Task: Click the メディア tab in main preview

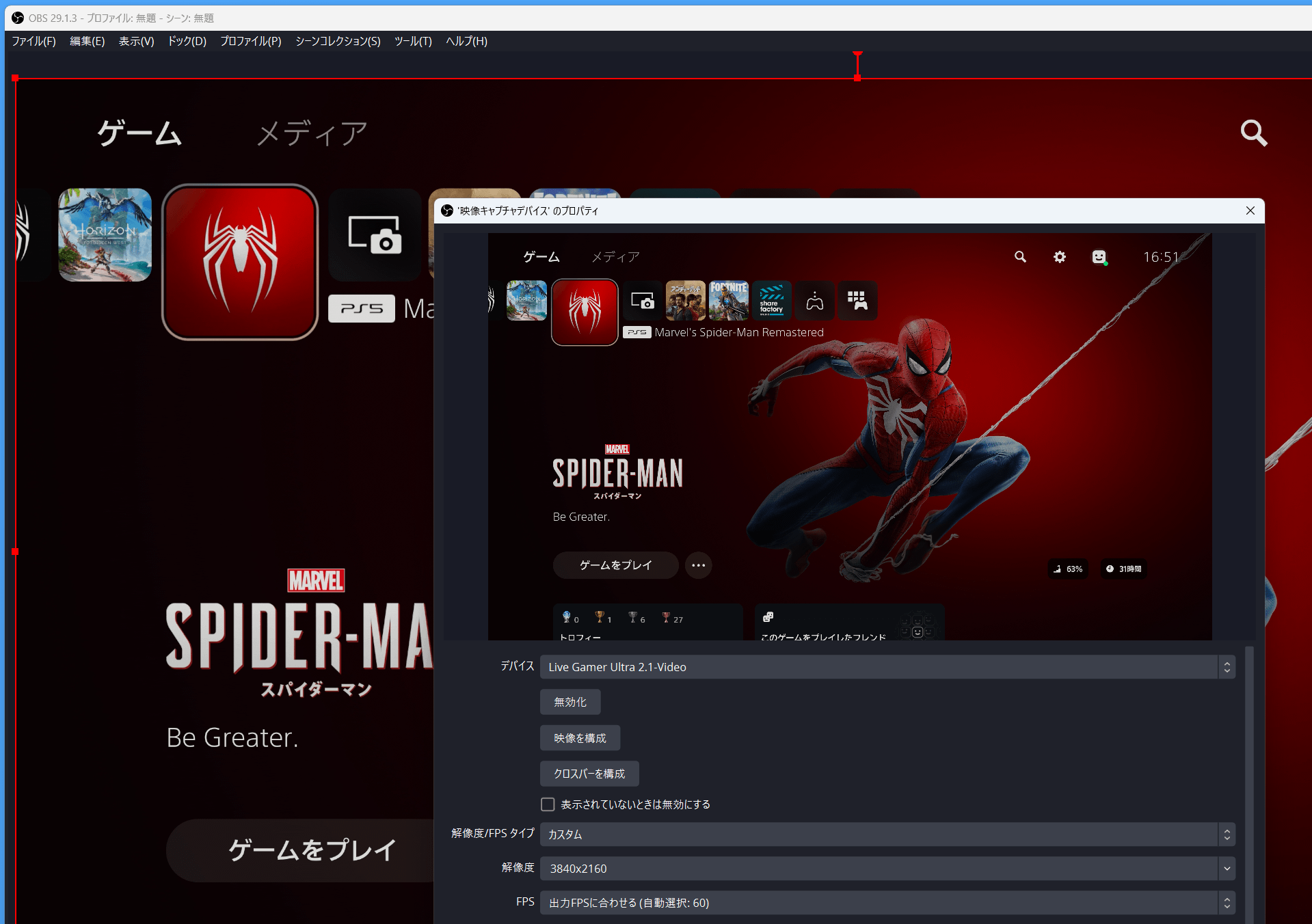Action: (x=312, y=133)
